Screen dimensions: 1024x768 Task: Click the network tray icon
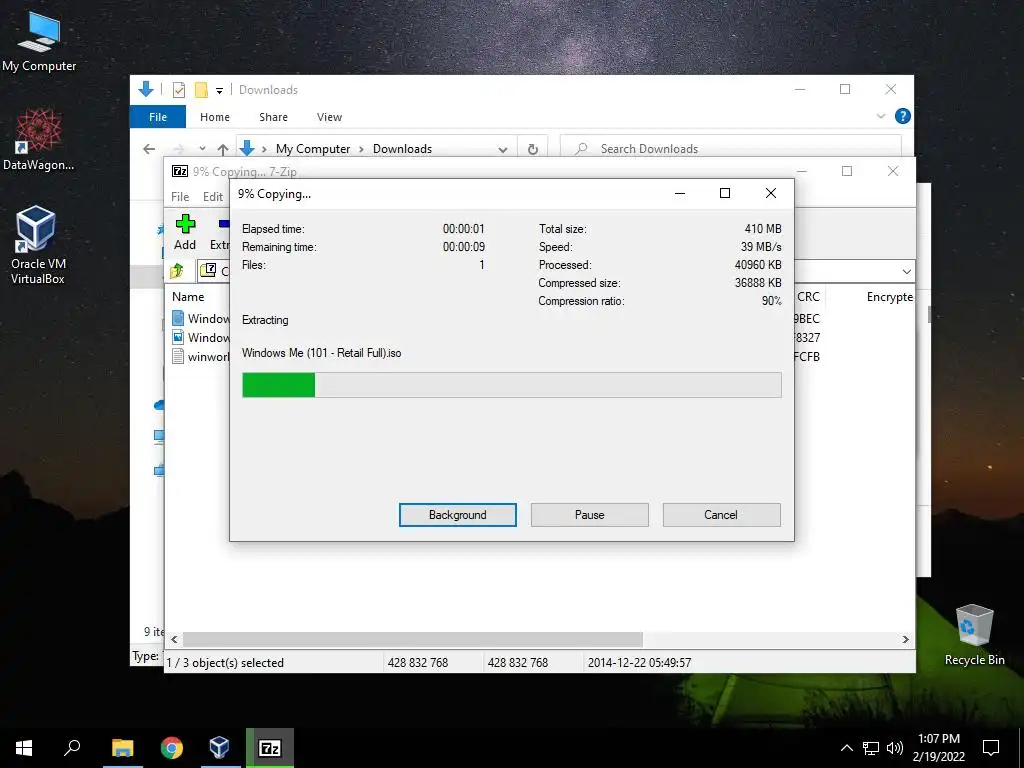pos(871,748)
